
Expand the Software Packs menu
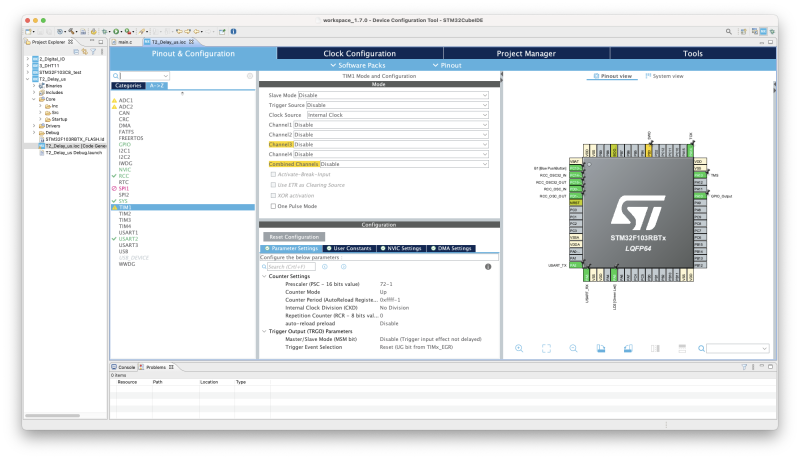358,65
